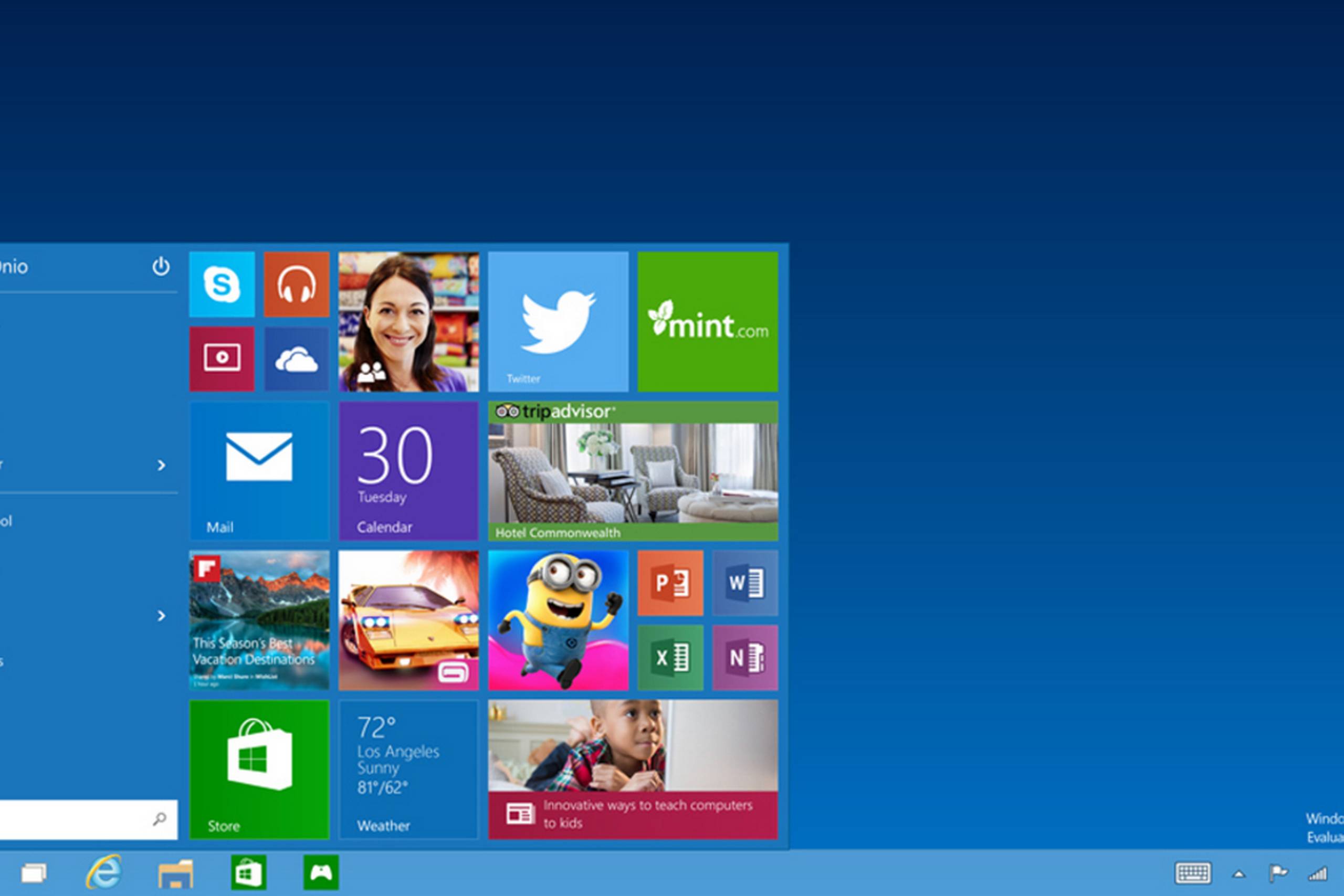
Task: Open the OneDrive cloud tile
Action: point(296,360)
